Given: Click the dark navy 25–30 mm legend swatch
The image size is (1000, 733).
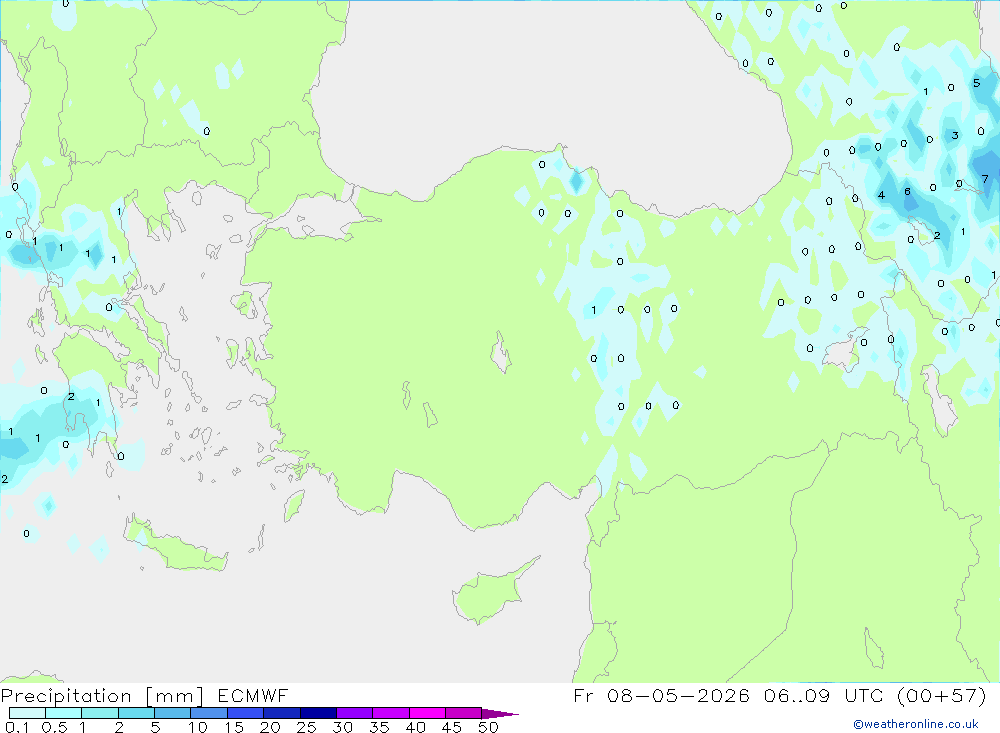Looking at the screenshot, I should tap(318, 713).
